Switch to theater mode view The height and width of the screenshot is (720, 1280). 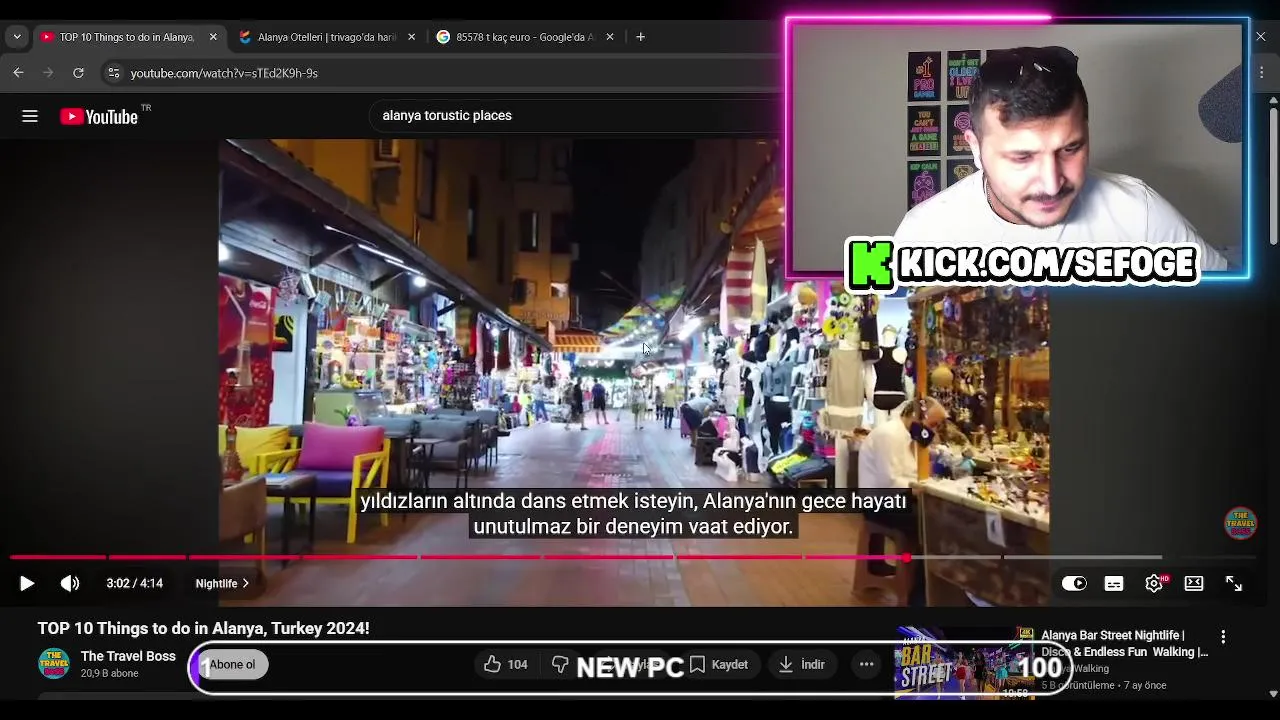[1194, 583]
